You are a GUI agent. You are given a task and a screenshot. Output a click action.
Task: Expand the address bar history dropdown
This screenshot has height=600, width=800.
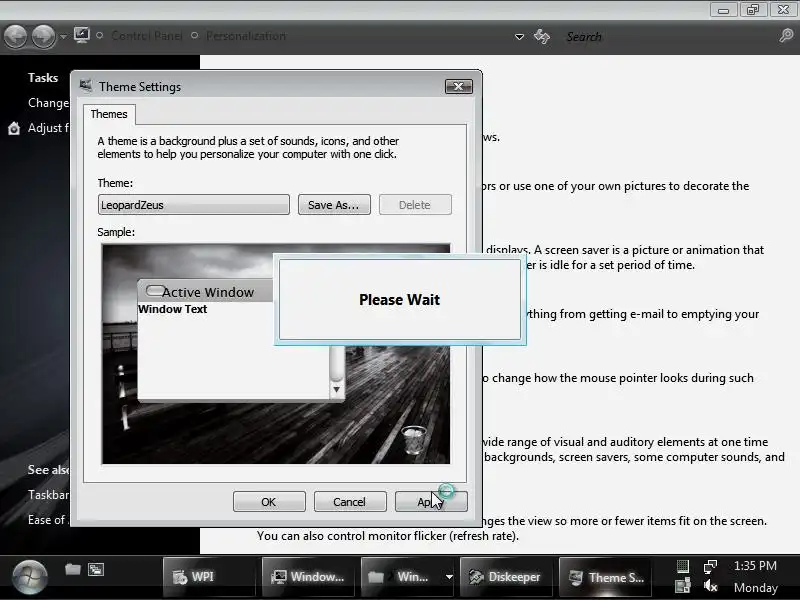coord(519,37)
